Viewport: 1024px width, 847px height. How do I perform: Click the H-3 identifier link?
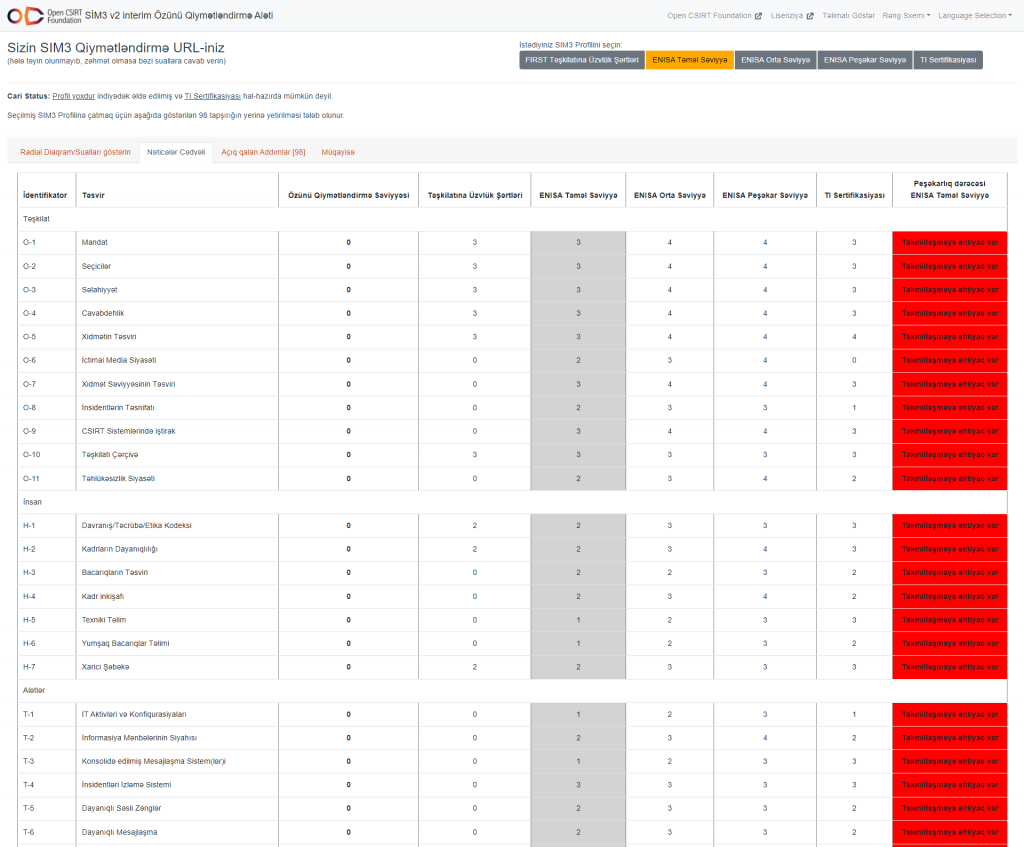tap(29, 572)
